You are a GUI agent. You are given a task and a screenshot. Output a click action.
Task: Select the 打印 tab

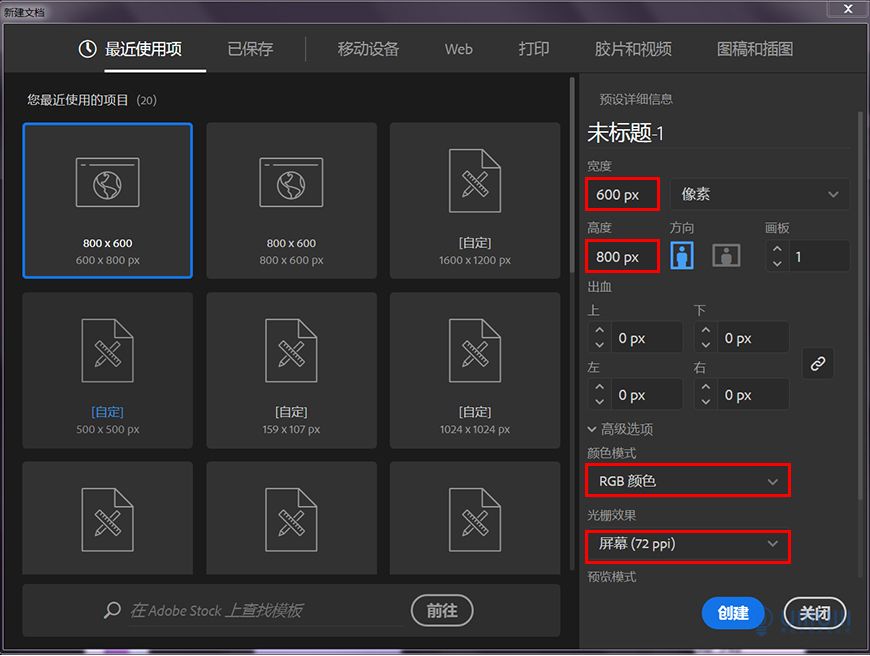pyautogui.click(x=534, y=49)
